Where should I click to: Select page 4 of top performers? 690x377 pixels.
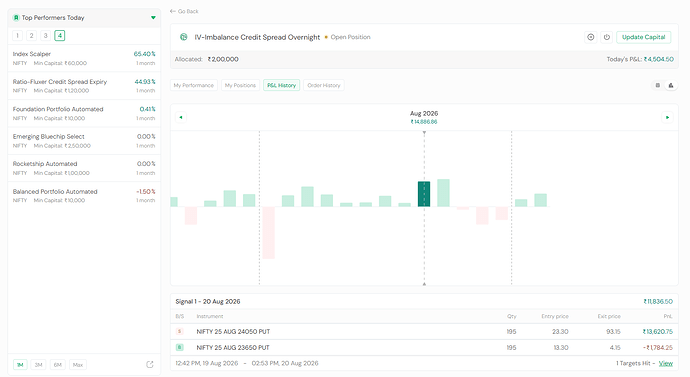(x=59, y=36)
